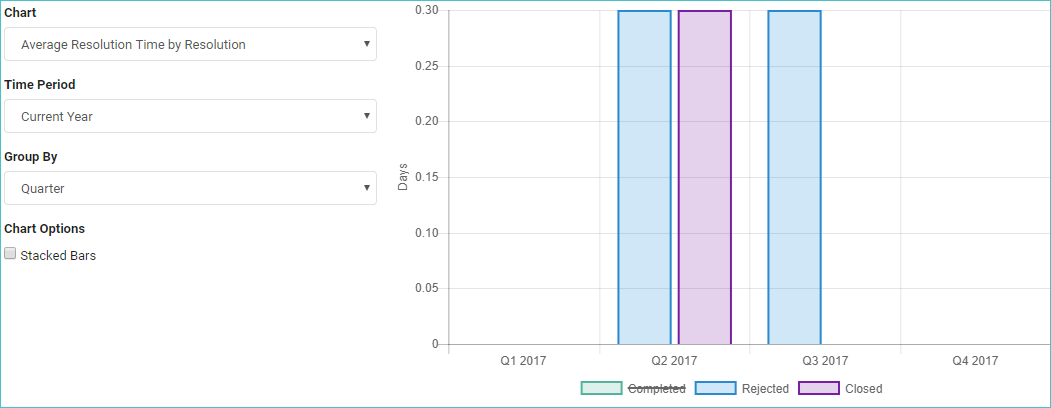Click the blue Rejected bar in Q3 2017
The width and height of the screenshot is (1051, 408).
tap(794, 178)
